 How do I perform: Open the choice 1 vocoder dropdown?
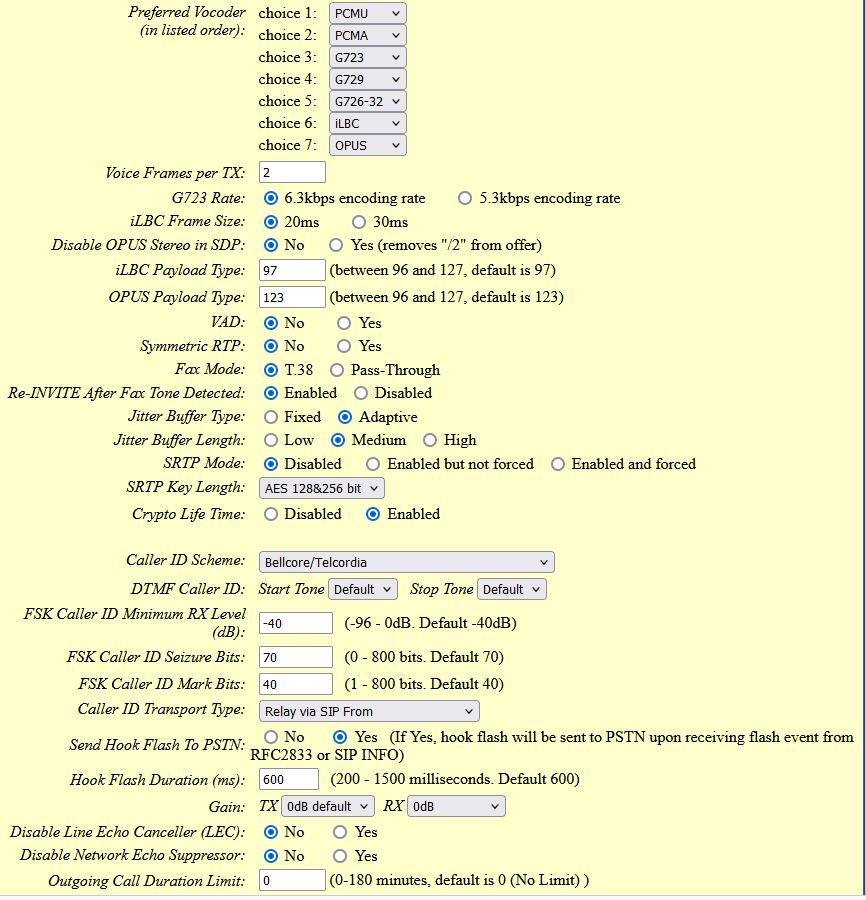(367, 13)
